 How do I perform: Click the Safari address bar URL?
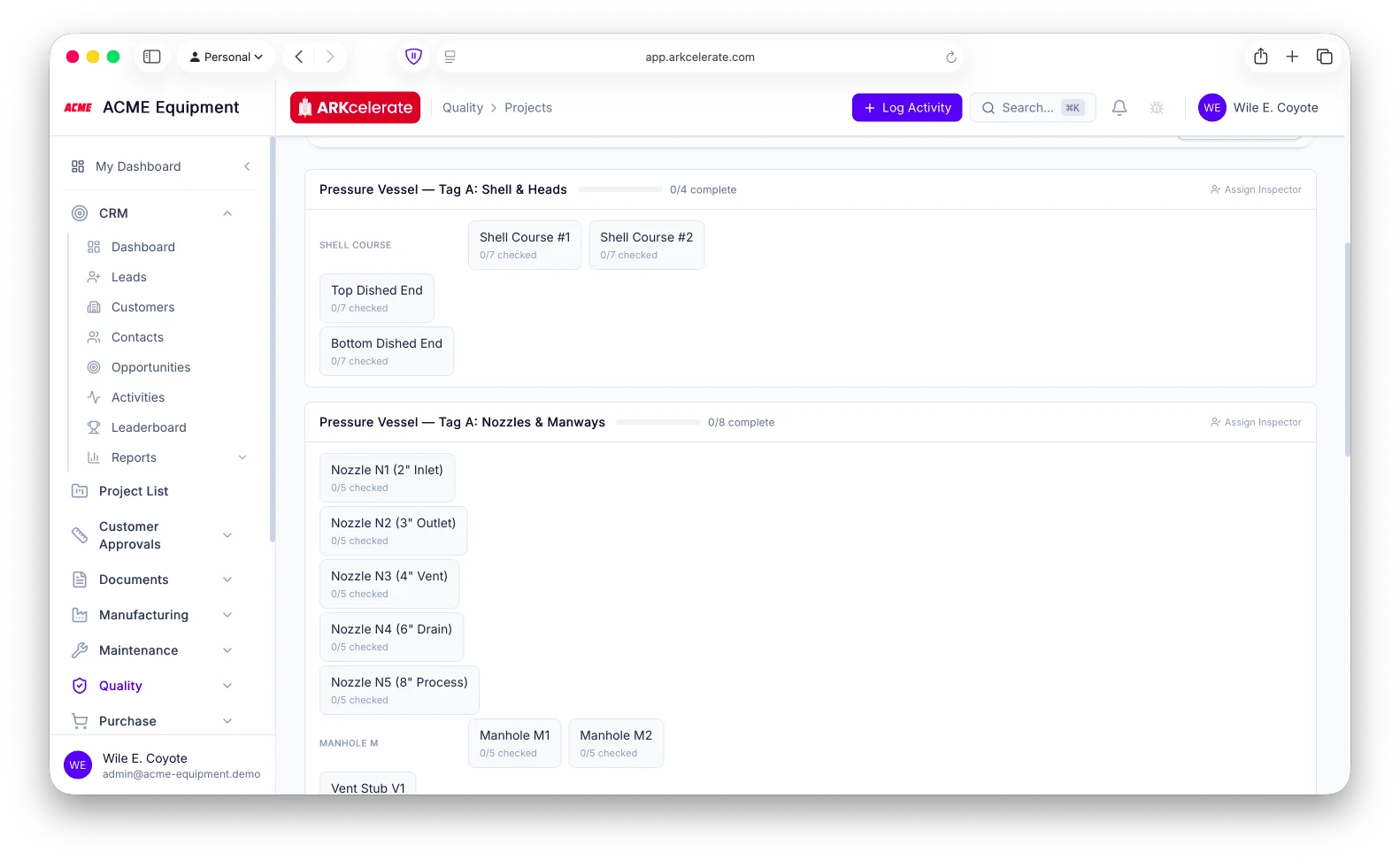(700, 57)
